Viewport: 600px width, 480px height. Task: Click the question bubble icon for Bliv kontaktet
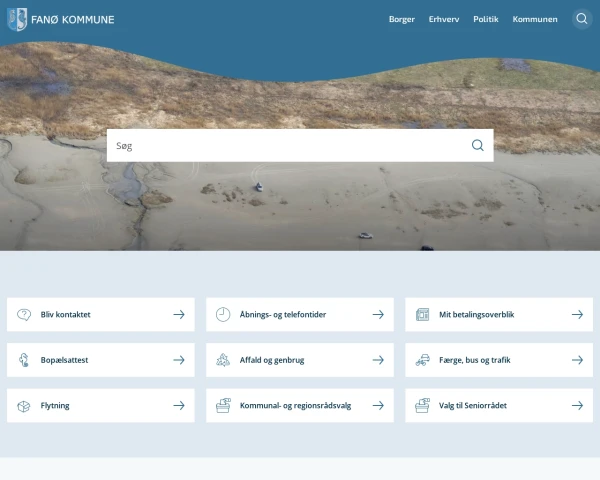24,314
